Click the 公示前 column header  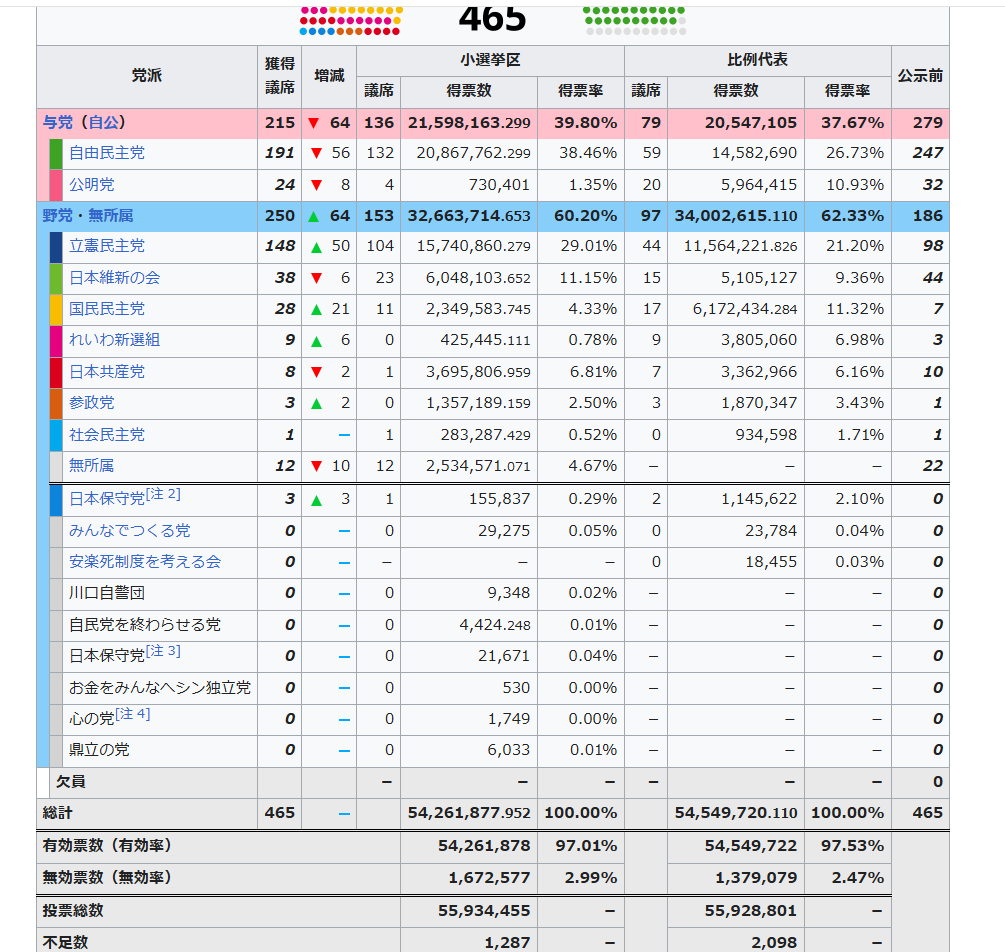click(920, 76)
